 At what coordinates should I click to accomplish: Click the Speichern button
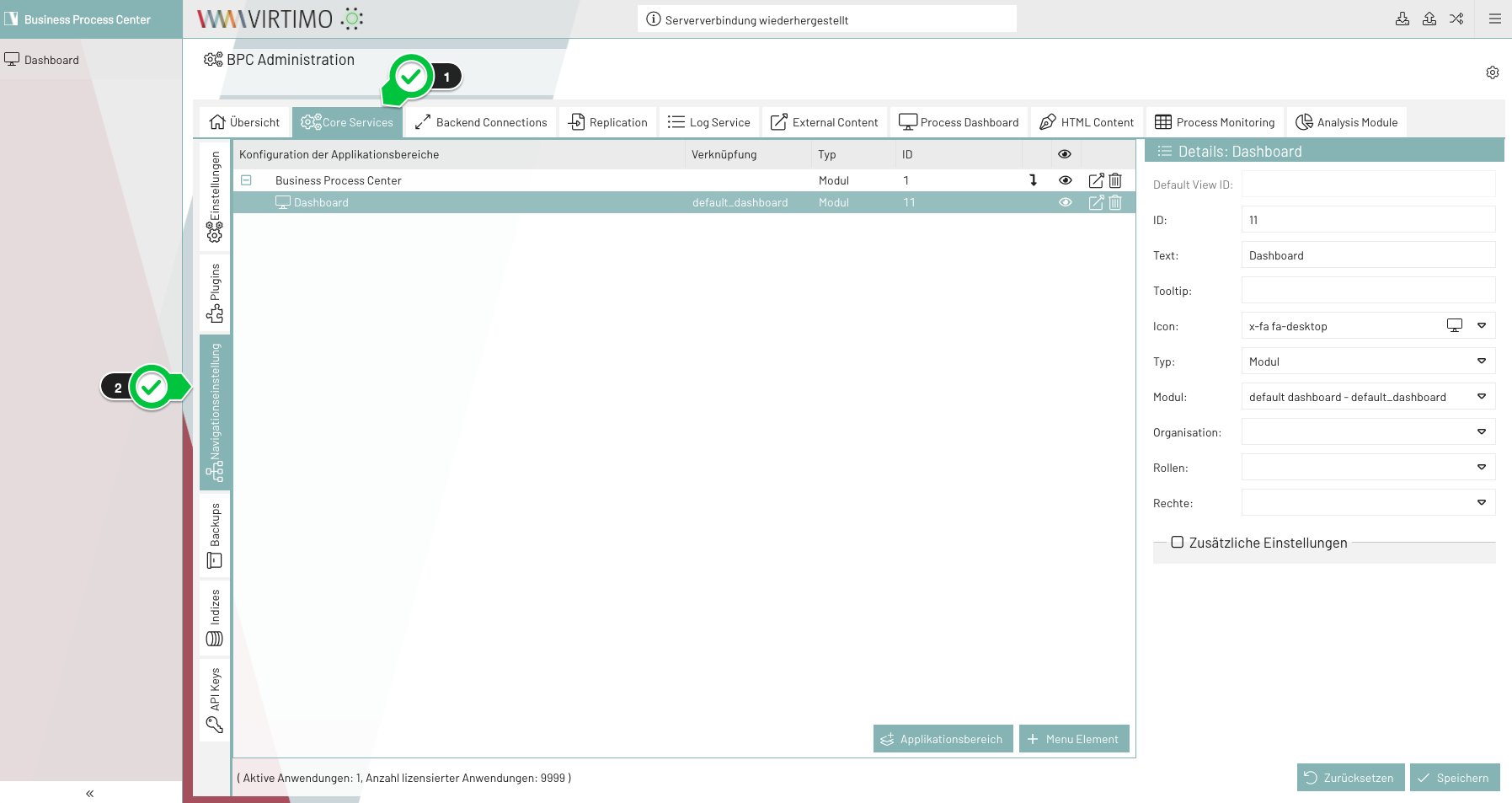pyautogui.click(x=1454, y=778)
